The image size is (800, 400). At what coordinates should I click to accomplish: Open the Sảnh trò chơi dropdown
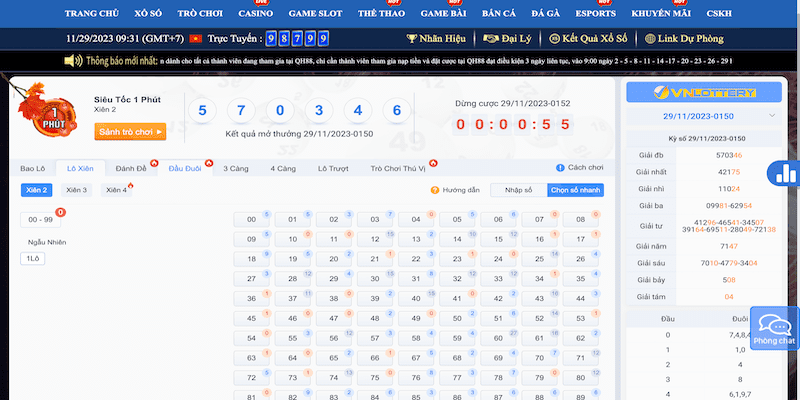tap(129, 131)
